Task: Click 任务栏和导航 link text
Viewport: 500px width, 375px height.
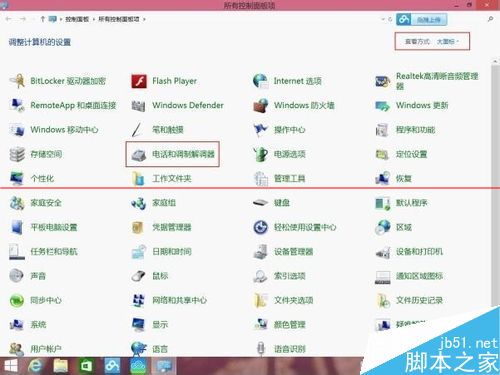Action: (x=54, y=252)
